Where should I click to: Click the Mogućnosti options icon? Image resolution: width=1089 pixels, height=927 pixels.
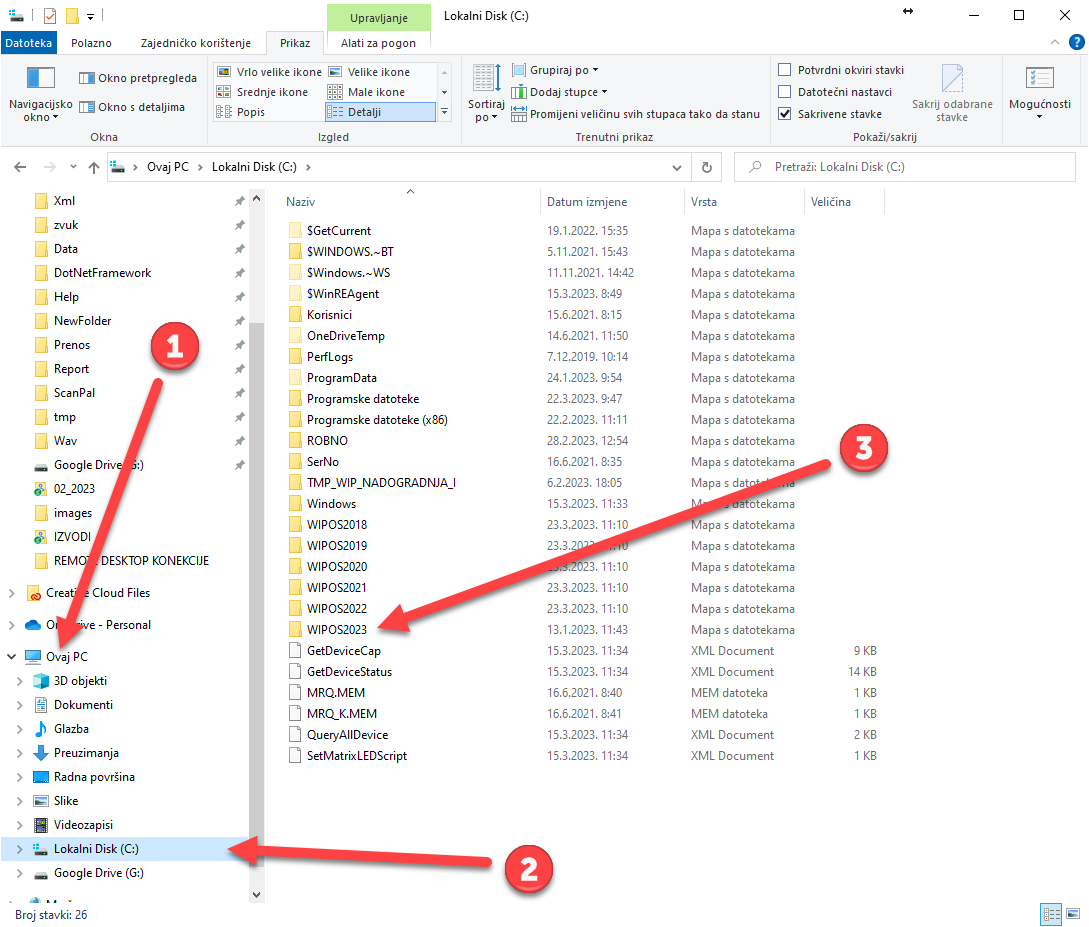pyautogui.click(x=1039, y=79)
